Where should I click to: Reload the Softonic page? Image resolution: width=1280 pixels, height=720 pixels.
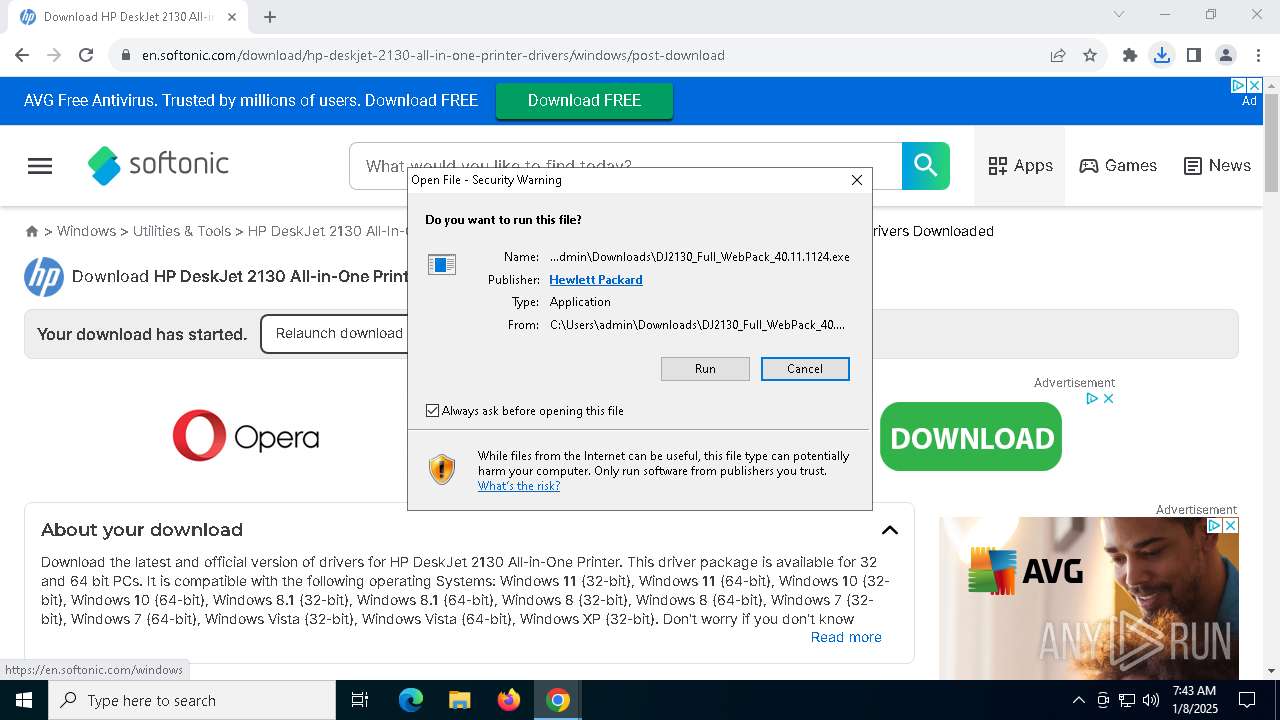click(86, 55)
